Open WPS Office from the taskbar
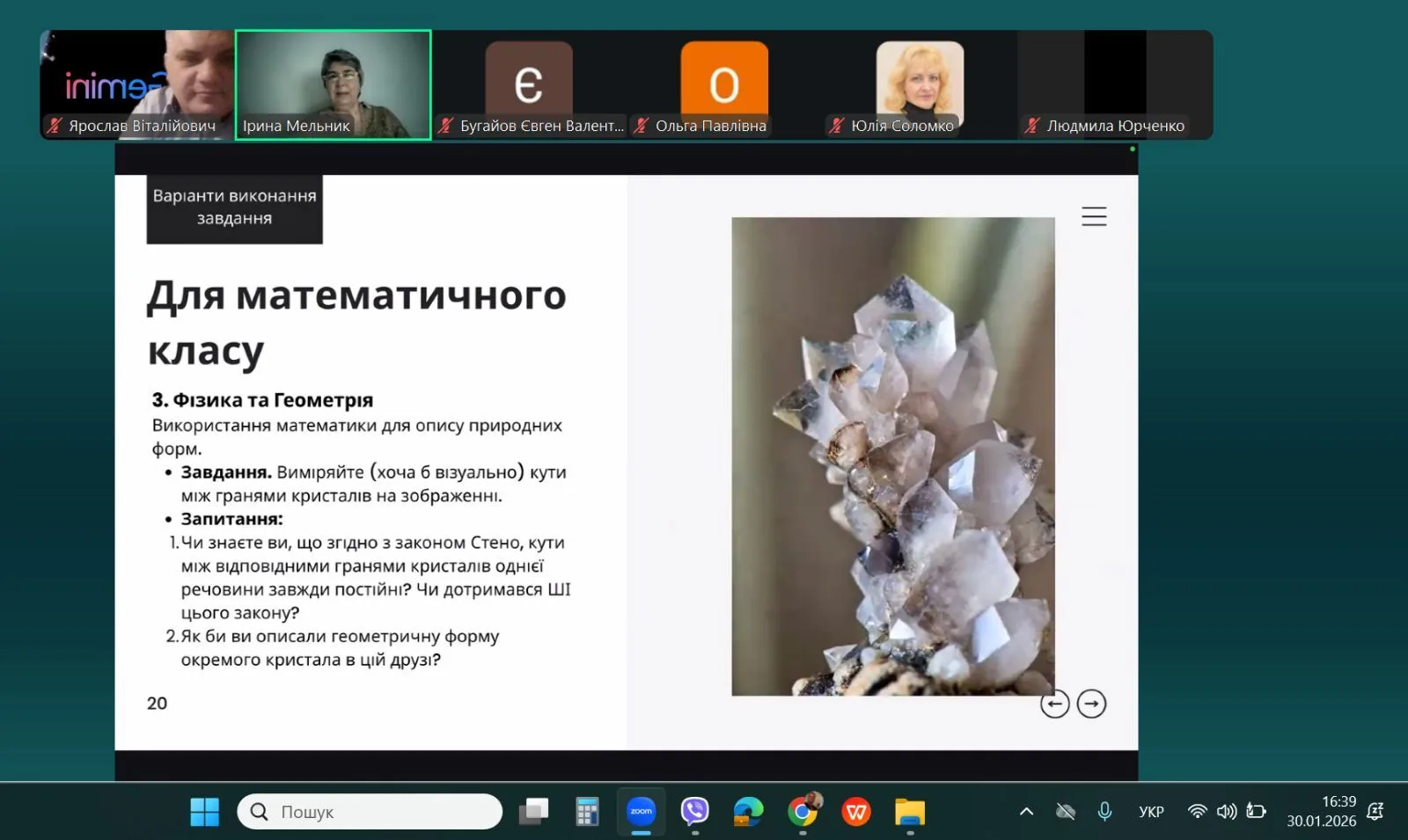 click(856, 812)
